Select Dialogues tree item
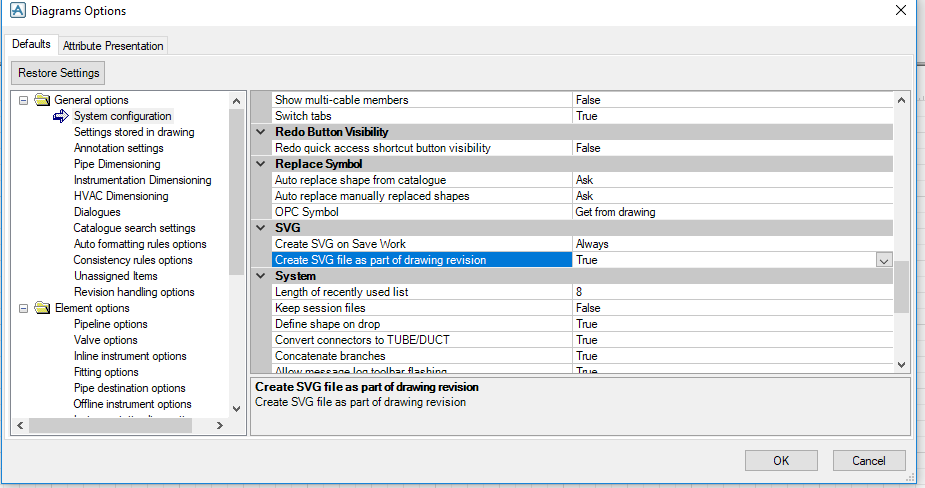925x488 pixels. pyautogui.click(x=97, y=212)
